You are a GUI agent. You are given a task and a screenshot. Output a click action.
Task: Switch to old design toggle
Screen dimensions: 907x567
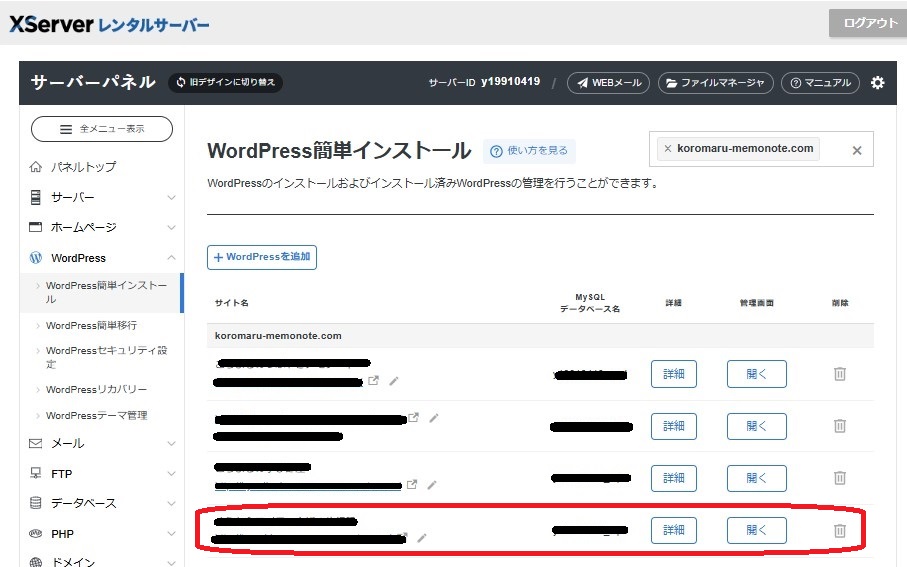click(226, 83)
